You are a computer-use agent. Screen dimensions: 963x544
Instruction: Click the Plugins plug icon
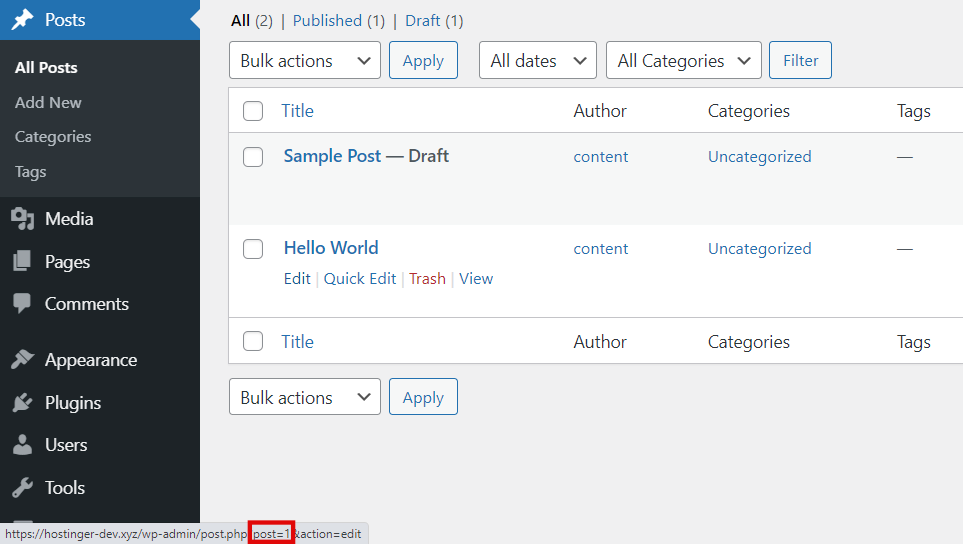point(22,403)
